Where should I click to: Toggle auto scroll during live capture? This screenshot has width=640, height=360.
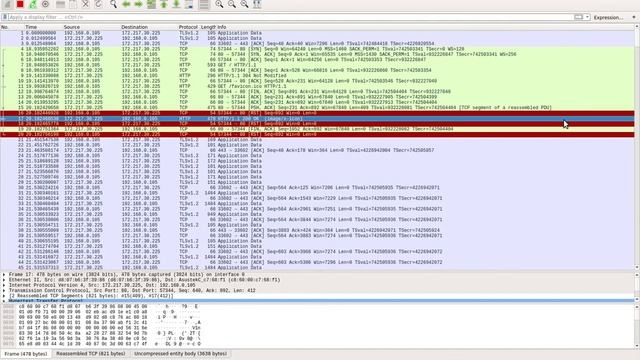pos(189,4)
